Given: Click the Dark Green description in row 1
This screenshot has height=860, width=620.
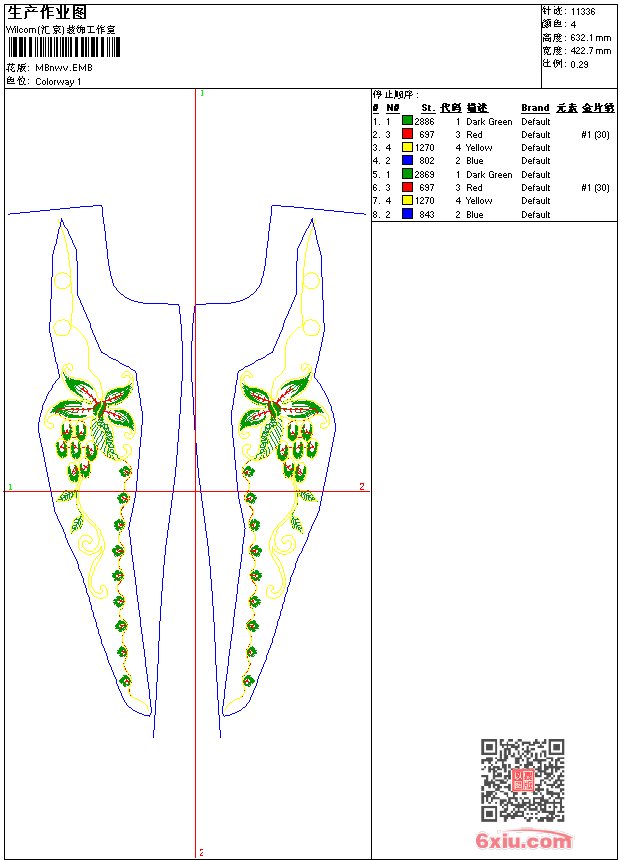Looking at the screenshot, I should (x=489, y=122).
